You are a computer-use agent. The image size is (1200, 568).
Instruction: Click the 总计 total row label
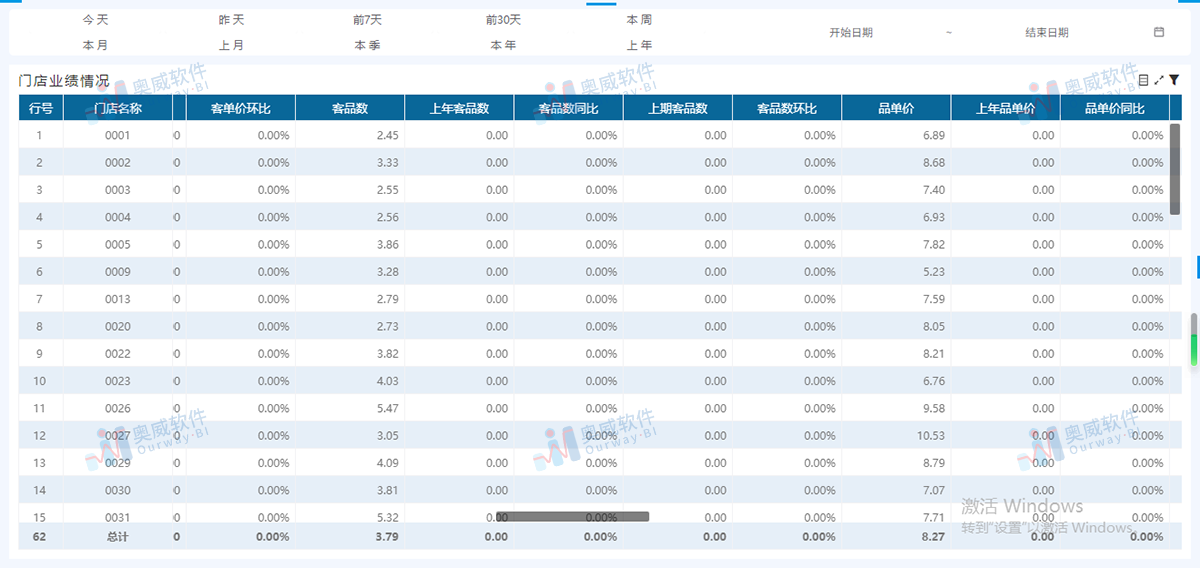(x=118, y=537)
